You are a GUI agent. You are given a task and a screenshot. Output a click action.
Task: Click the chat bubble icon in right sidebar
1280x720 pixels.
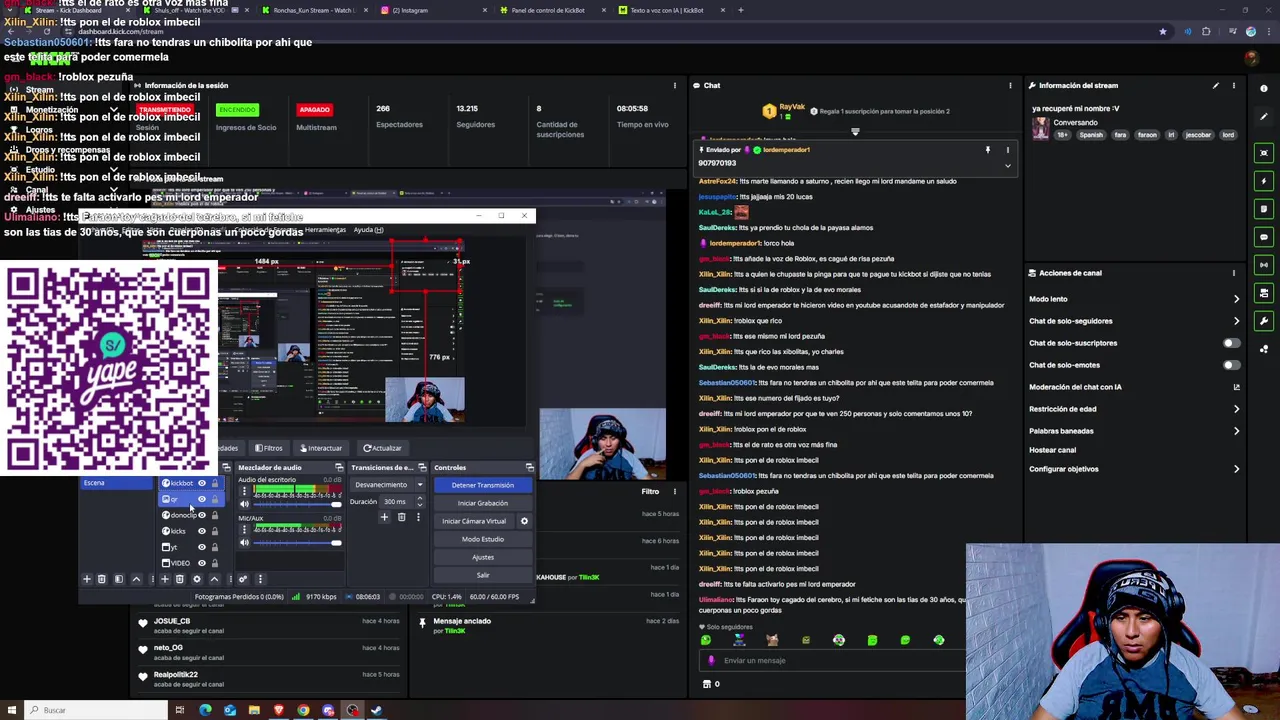(1265, 237)
